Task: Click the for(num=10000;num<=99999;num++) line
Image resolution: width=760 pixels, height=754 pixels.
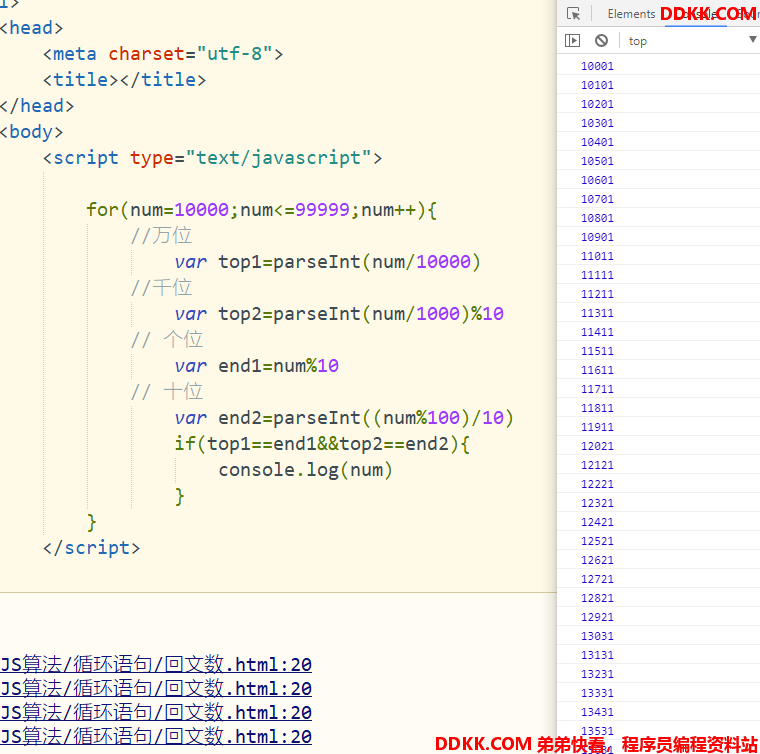Action: pyautogui.click(x=262, y=210)
